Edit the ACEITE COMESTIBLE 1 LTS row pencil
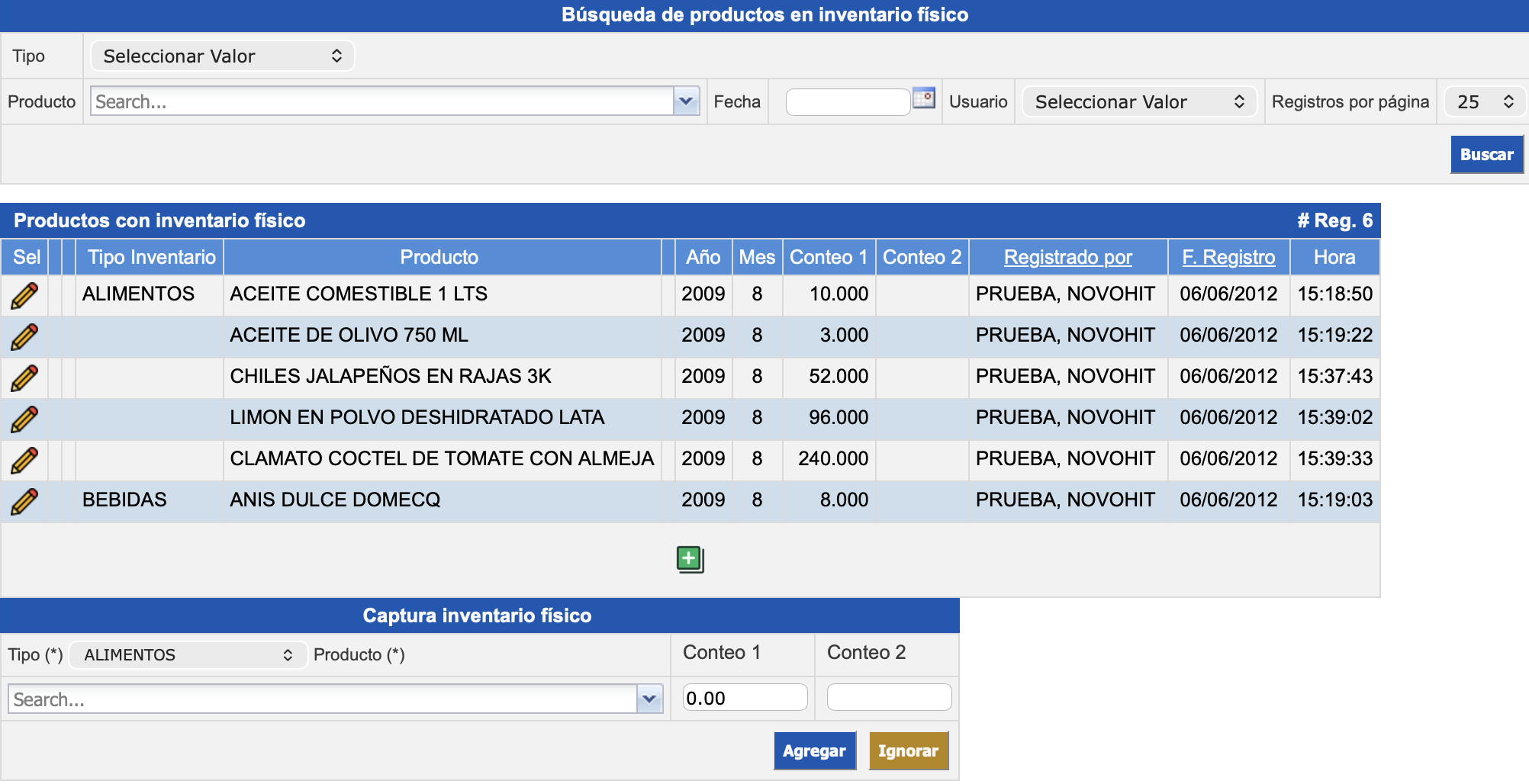Screen dimensions: 1529x784 24,295
